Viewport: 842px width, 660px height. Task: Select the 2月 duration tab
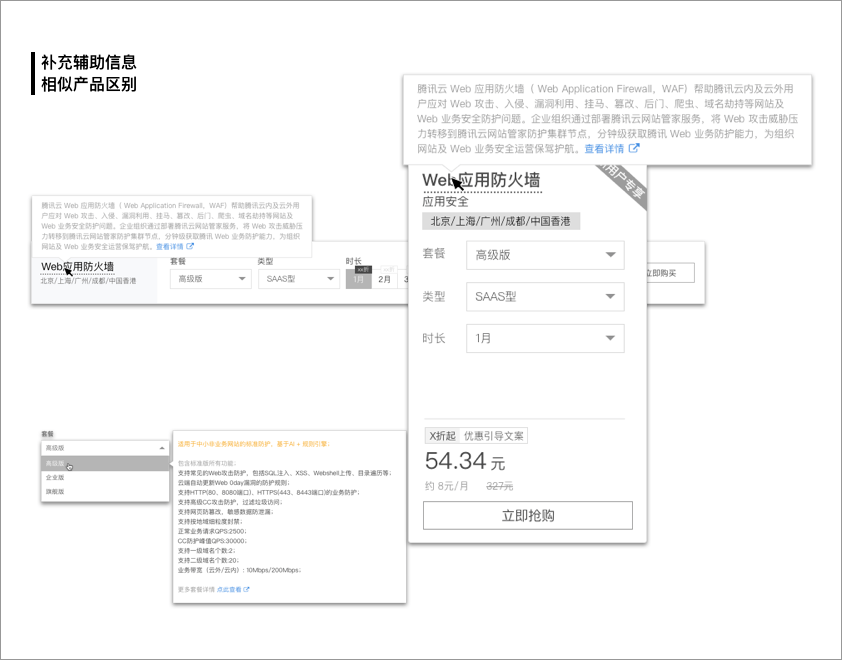[x=383, y=278]
